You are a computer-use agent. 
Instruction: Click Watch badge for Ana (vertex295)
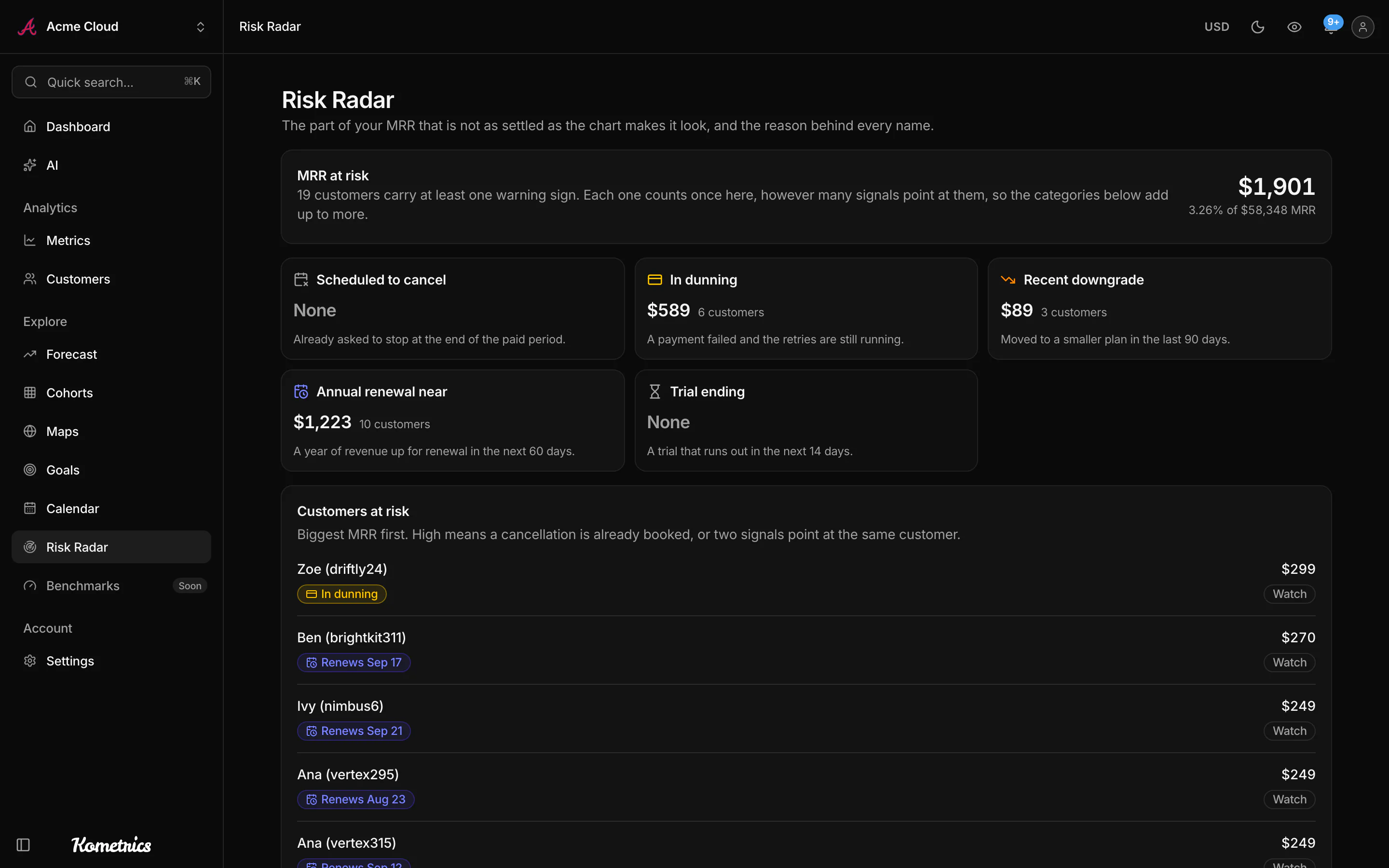[1289, 799]
